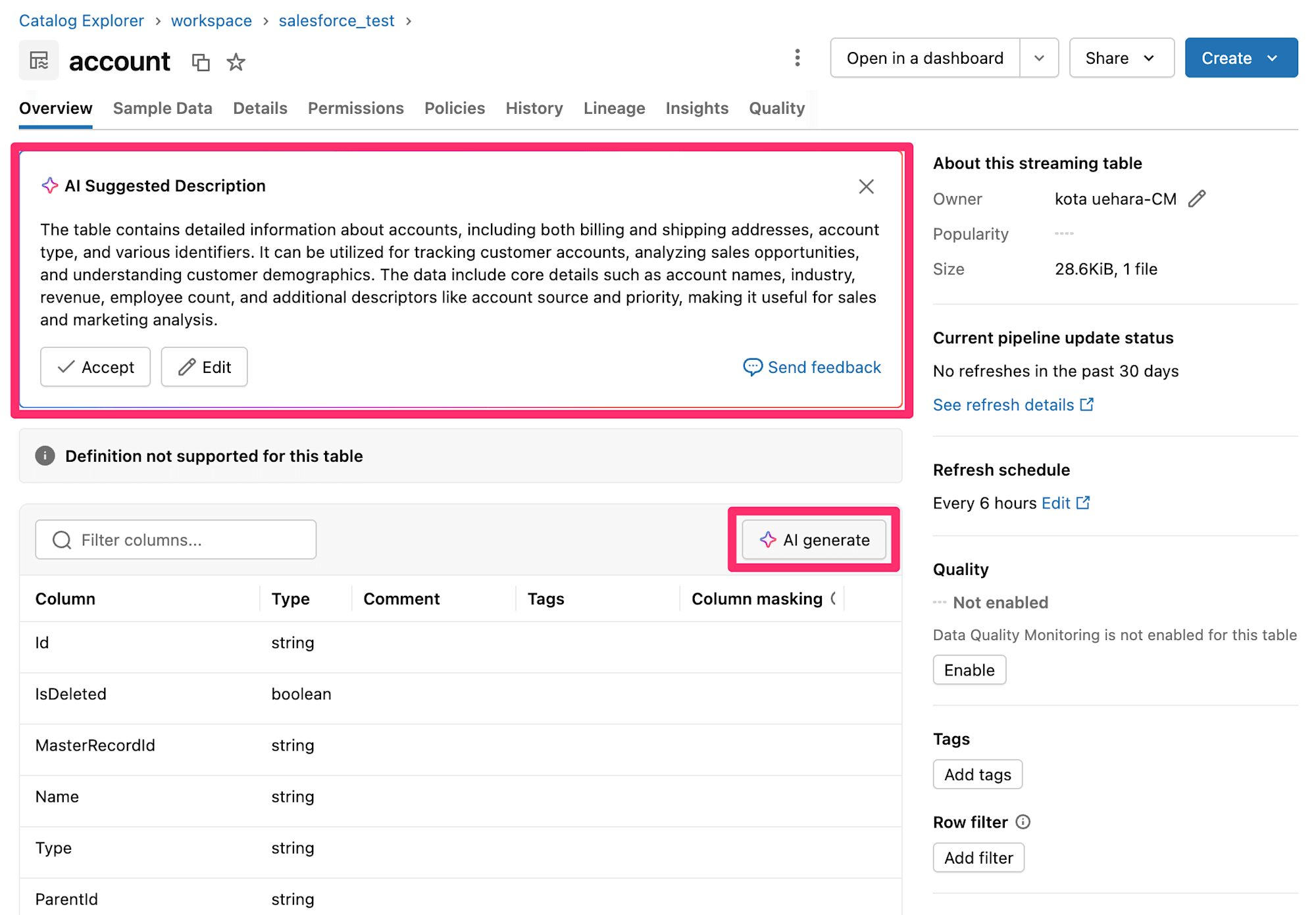This screenshot has width=1316, height=915.
Task: Copy the account table name icon
Action: click(x=201, y=62)
